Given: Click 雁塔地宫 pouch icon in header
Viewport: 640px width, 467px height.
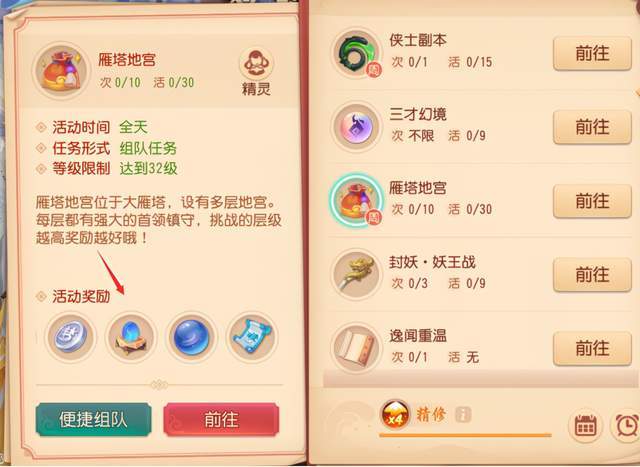Looking at the screenshot, I should (x=61, y=71).
